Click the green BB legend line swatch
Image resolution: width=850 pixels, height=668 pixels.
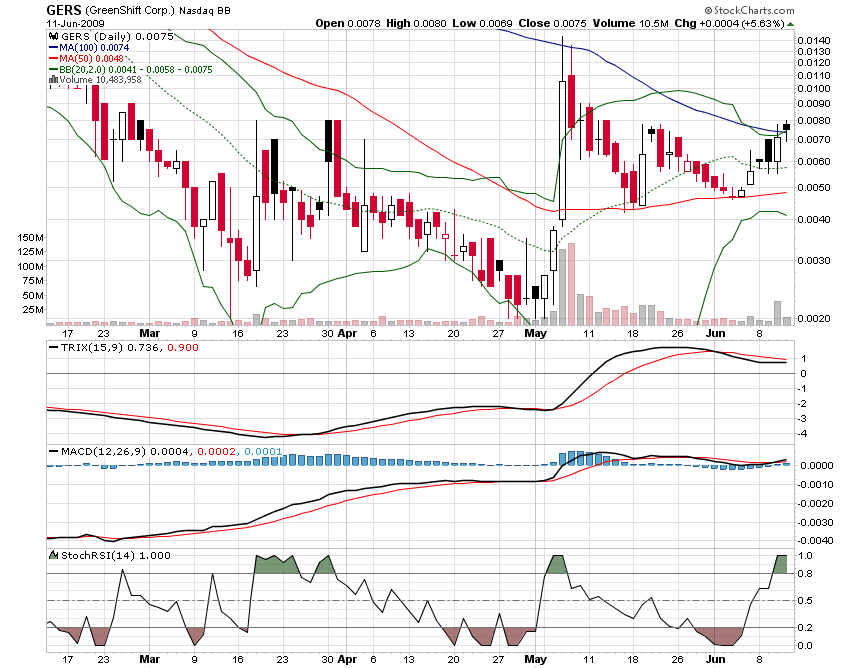point(54,69)
